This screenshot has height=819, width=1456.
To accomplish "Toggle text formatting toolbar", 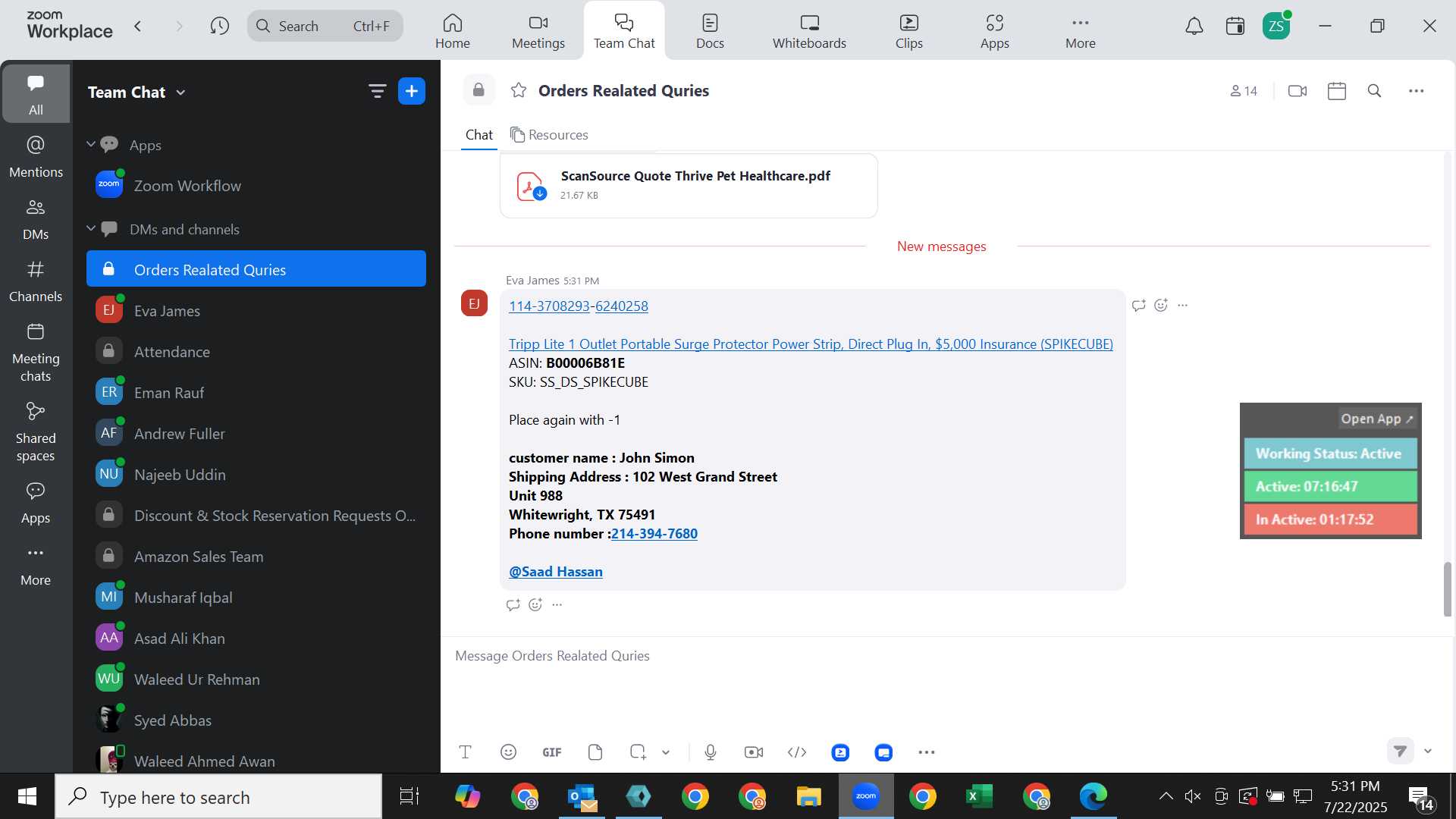I will coord(466,752).
